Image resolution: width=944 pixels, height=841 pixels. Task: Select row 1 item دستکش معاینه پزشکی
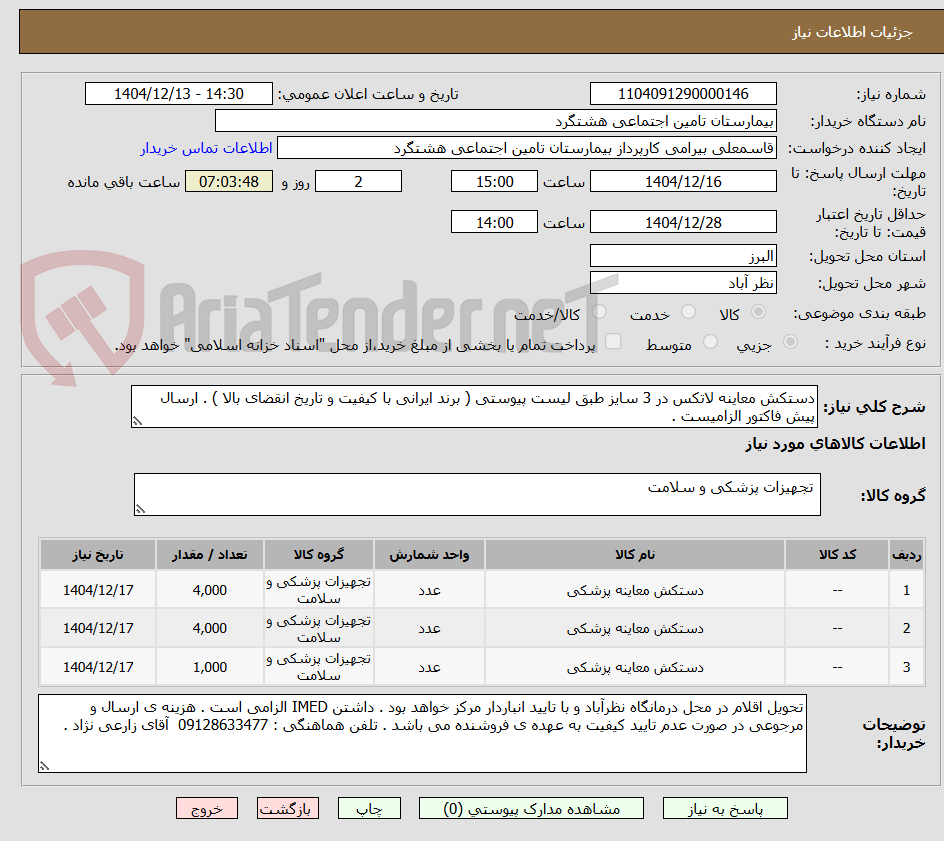[635, 591]
